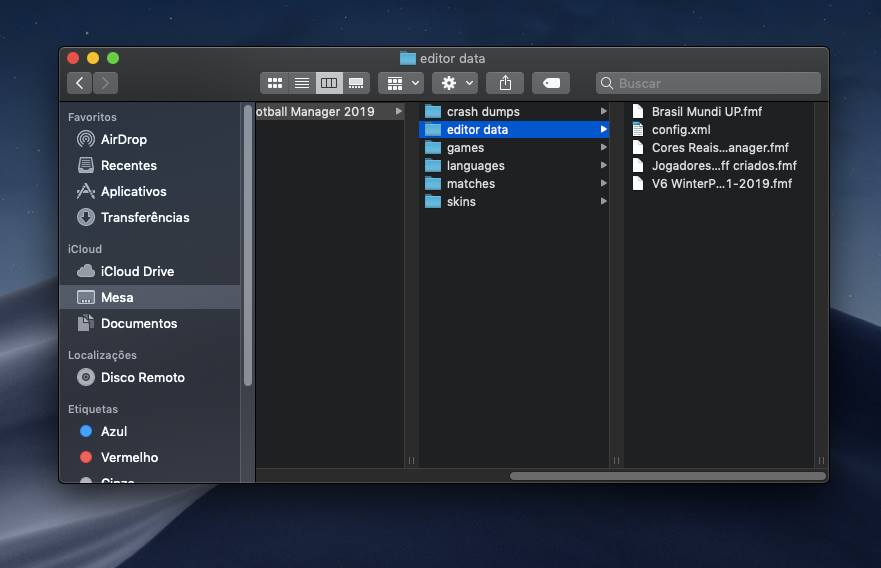Expand skins via its arrow
881x568 pixels.
pyautogui.click(x=603, y=201)
